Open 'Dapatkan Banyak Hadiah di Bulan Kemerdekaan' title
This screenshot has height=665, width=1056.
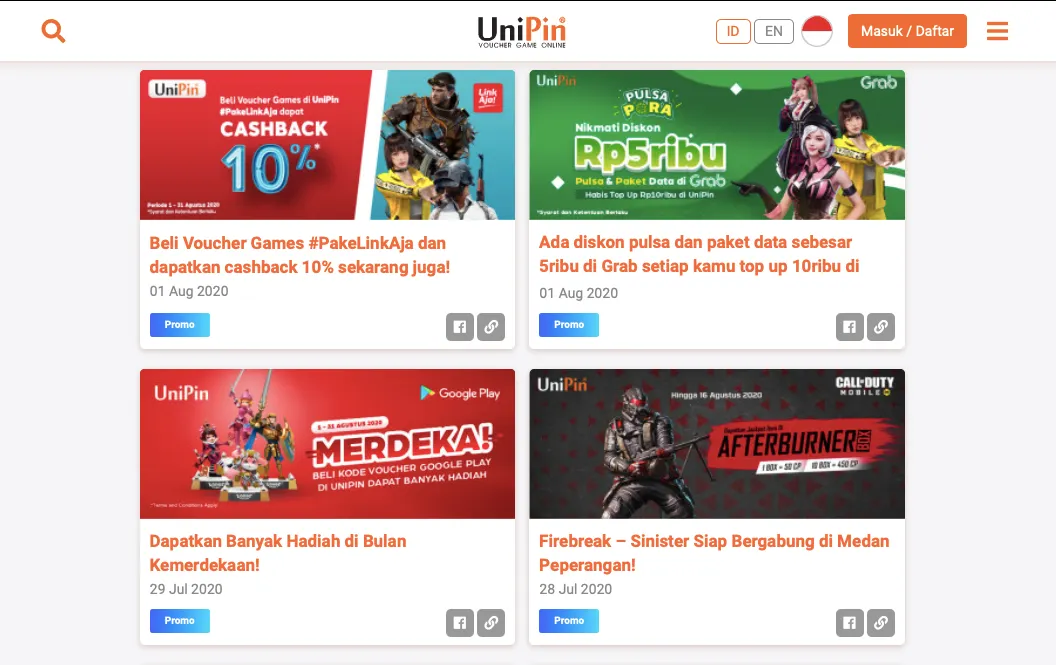[277, 553]
